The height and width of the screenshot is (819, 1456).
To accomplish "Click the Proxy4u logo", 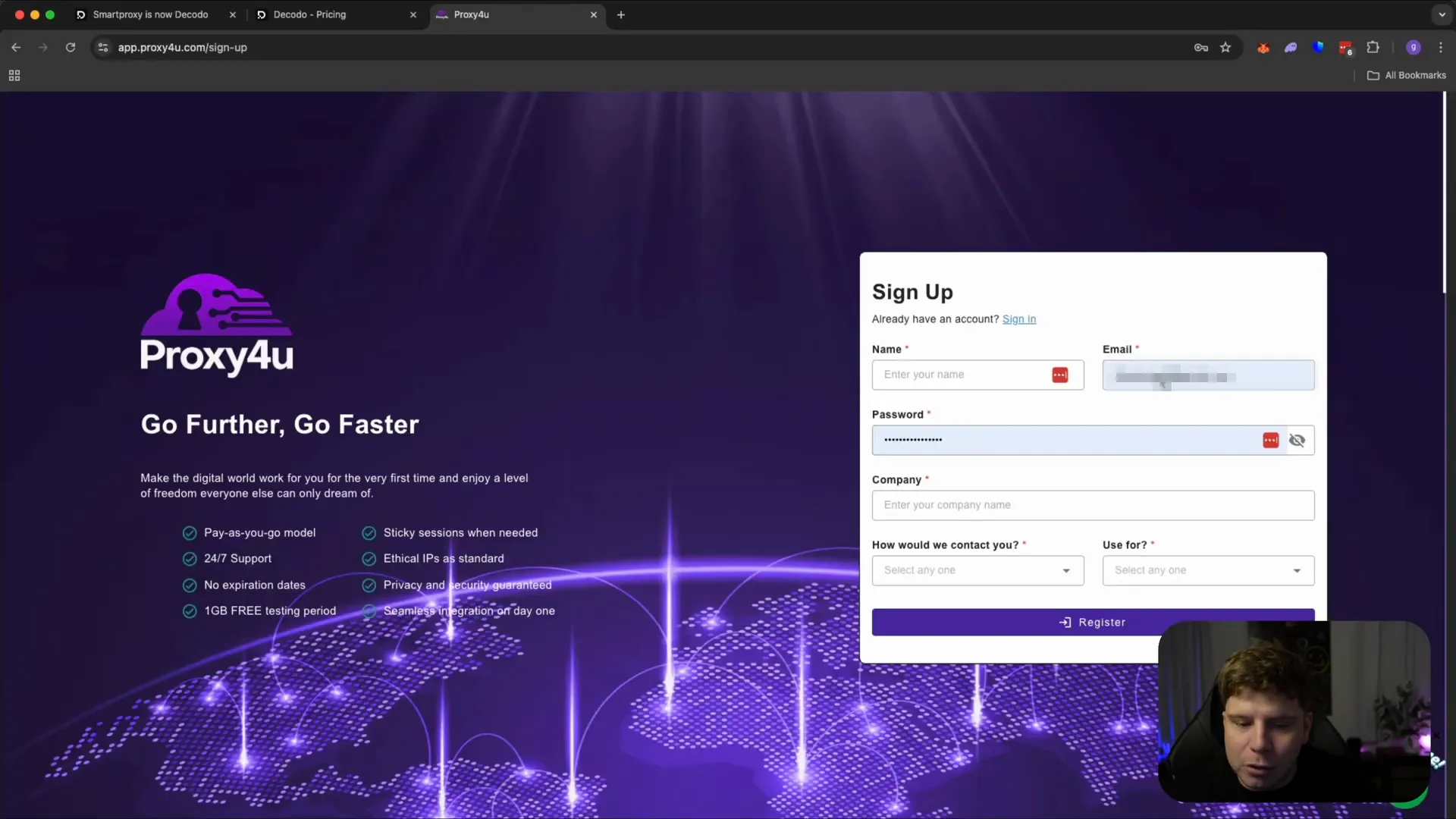I will tap(217, 325).
